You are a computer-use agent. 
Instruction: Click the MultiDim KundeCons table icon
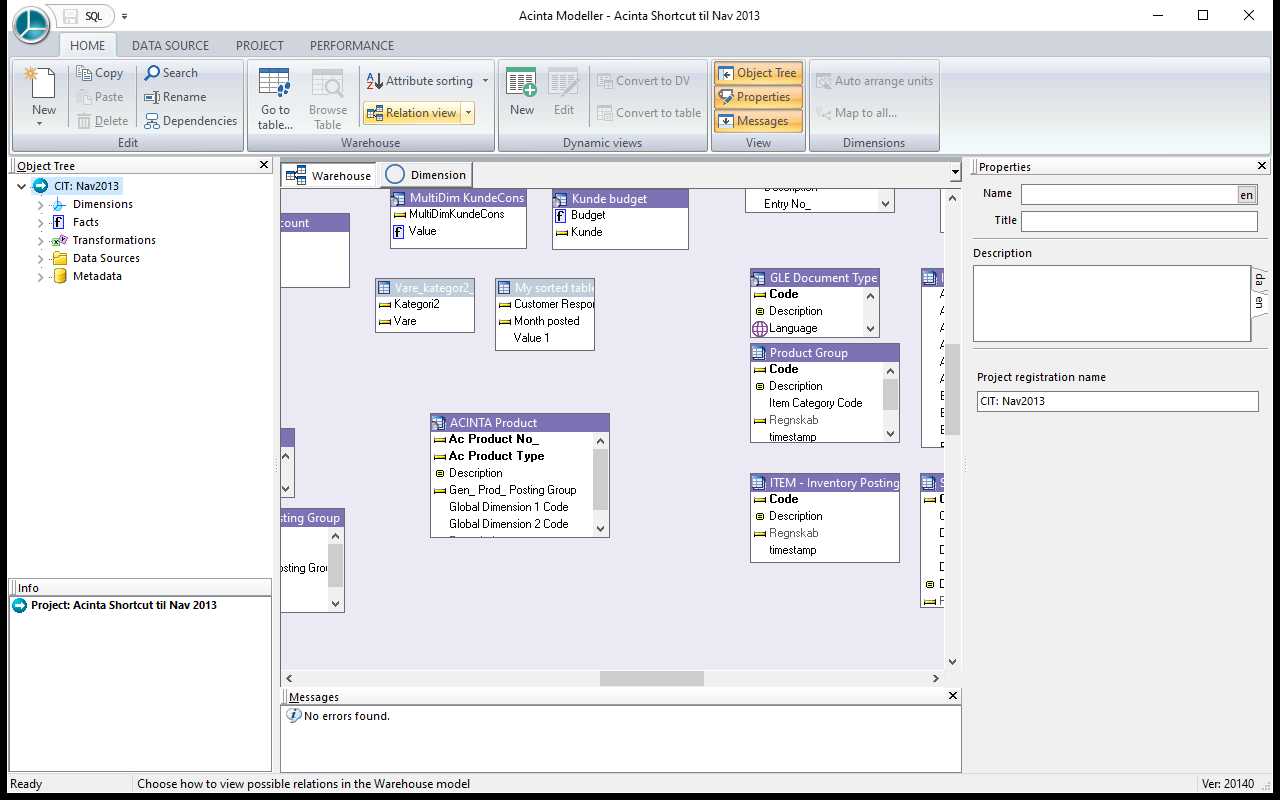point(399,198)
